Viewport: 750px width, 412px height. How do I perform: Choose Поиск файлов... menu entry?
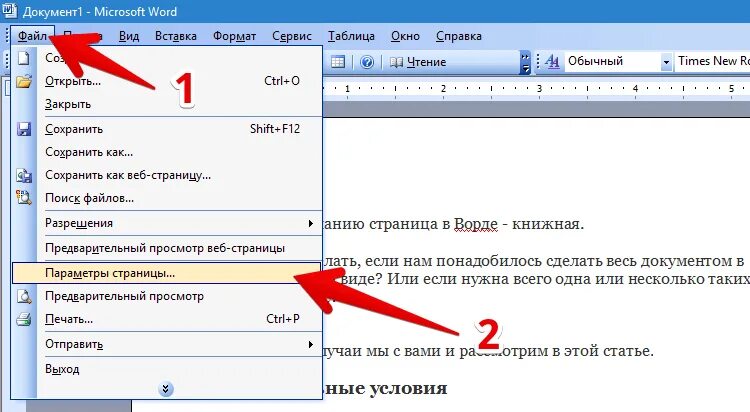167,198
